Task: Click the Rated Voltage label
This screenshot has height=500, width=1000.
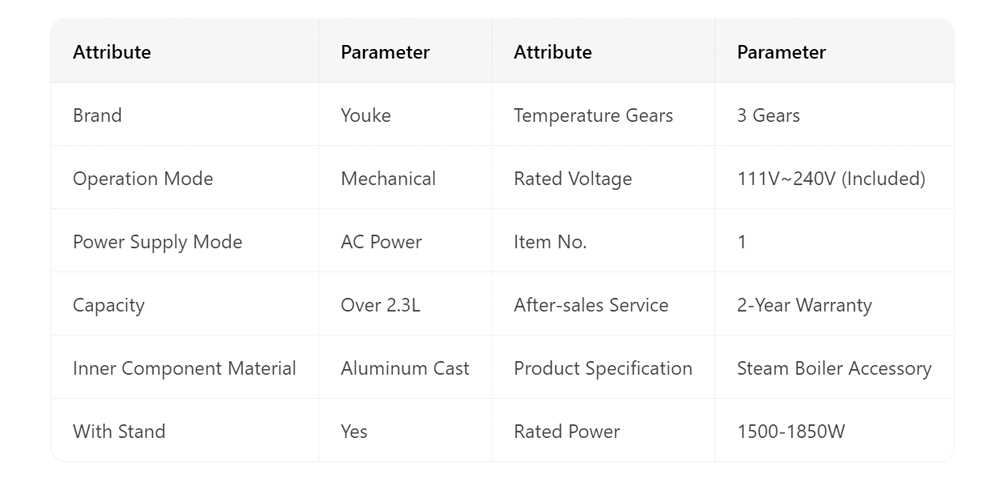Action: coord(573,179)
